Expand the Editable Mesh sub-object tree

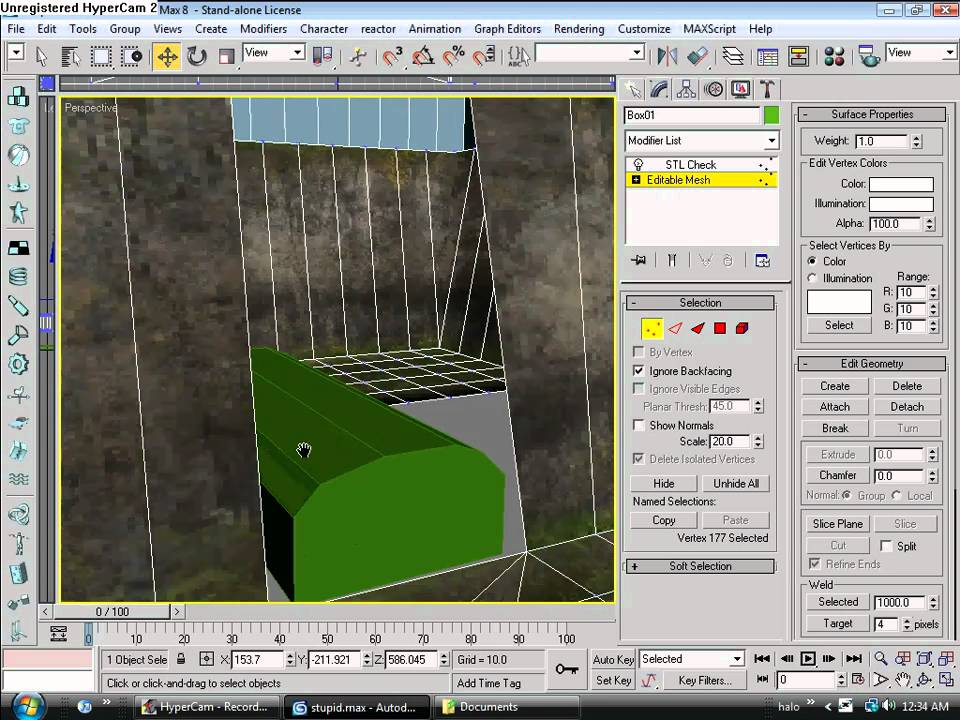636,180
